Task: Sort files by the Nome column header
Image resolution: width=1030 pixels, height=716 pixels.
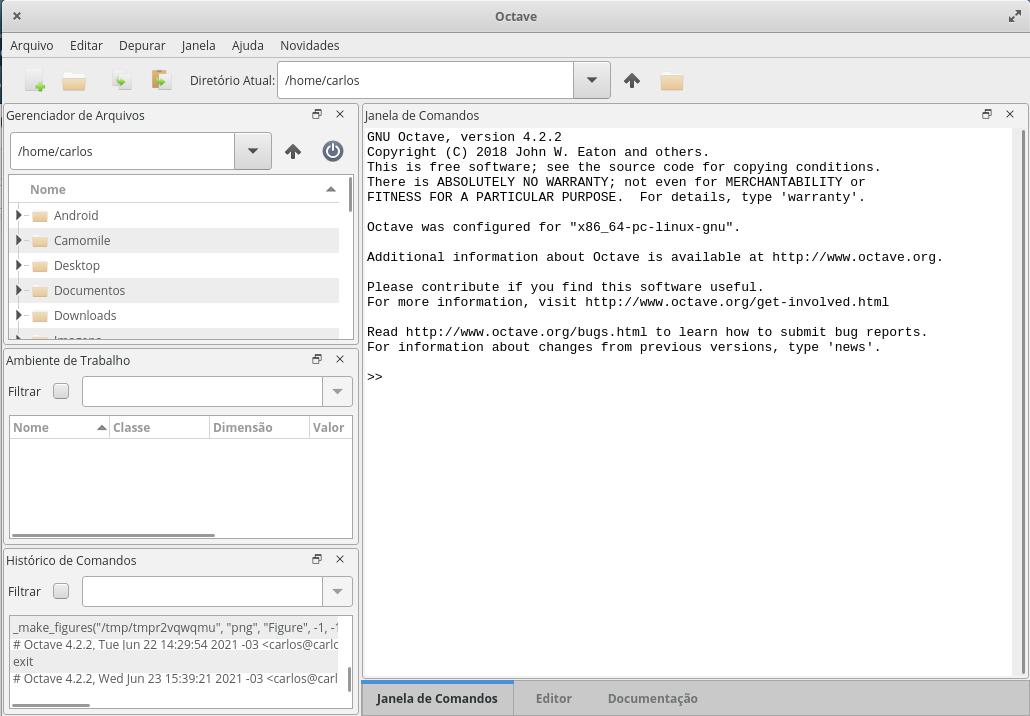Action: click(175, 189)
